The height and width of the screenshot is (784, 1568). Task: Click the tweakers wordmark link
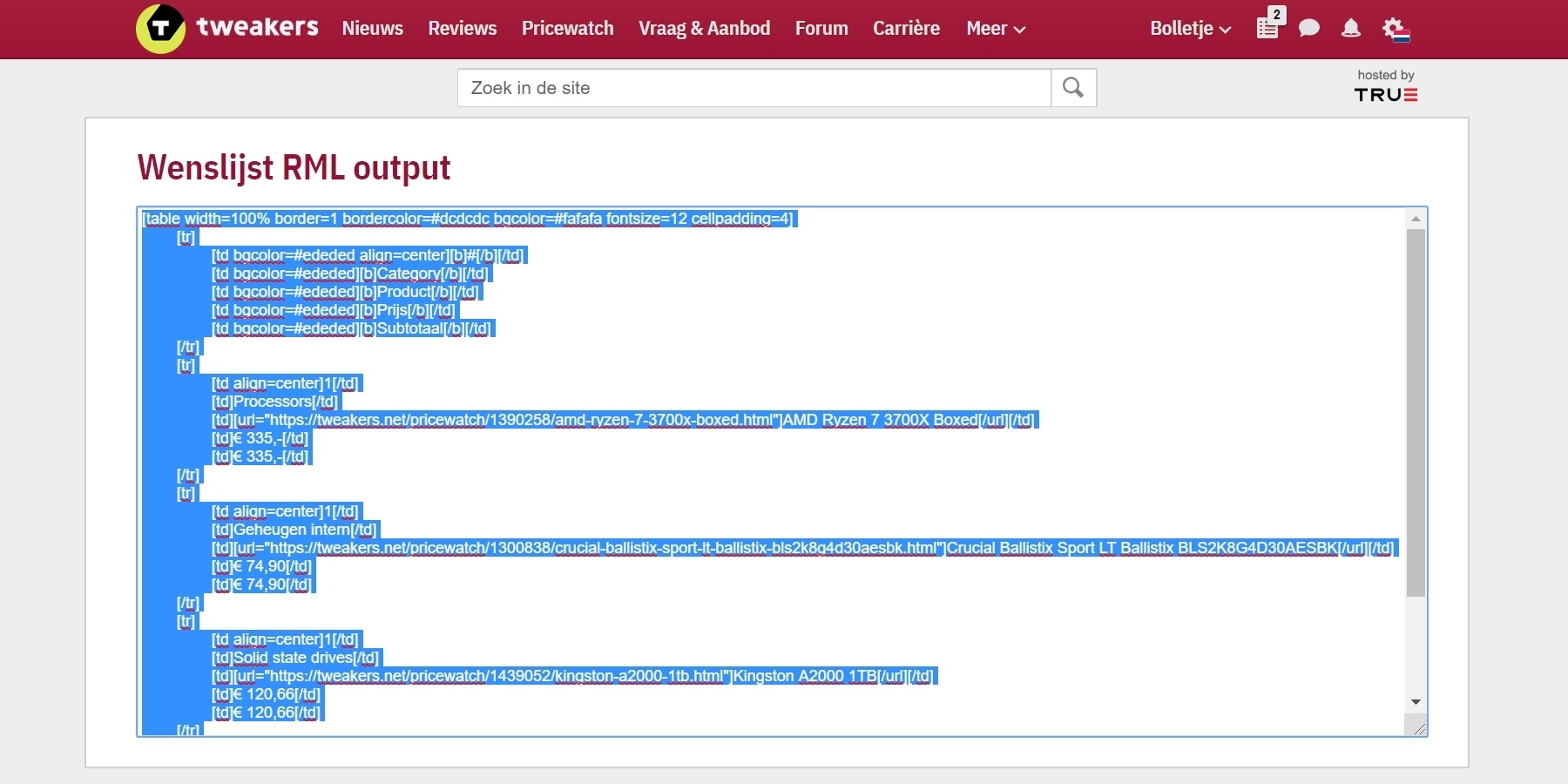[258, 28]
